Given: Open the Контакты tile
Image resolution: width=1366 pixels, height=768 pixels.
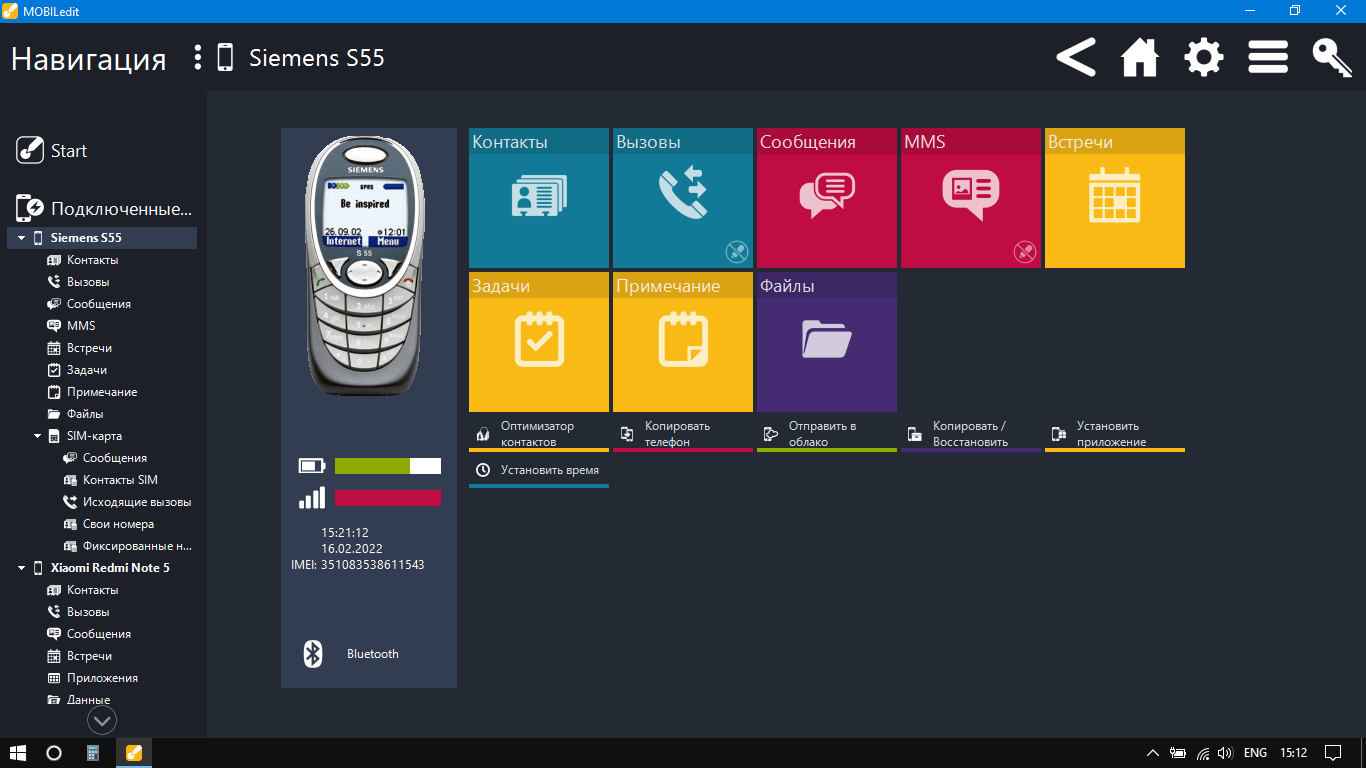Looking at the screenshot, I should click(x=538, y=198).
